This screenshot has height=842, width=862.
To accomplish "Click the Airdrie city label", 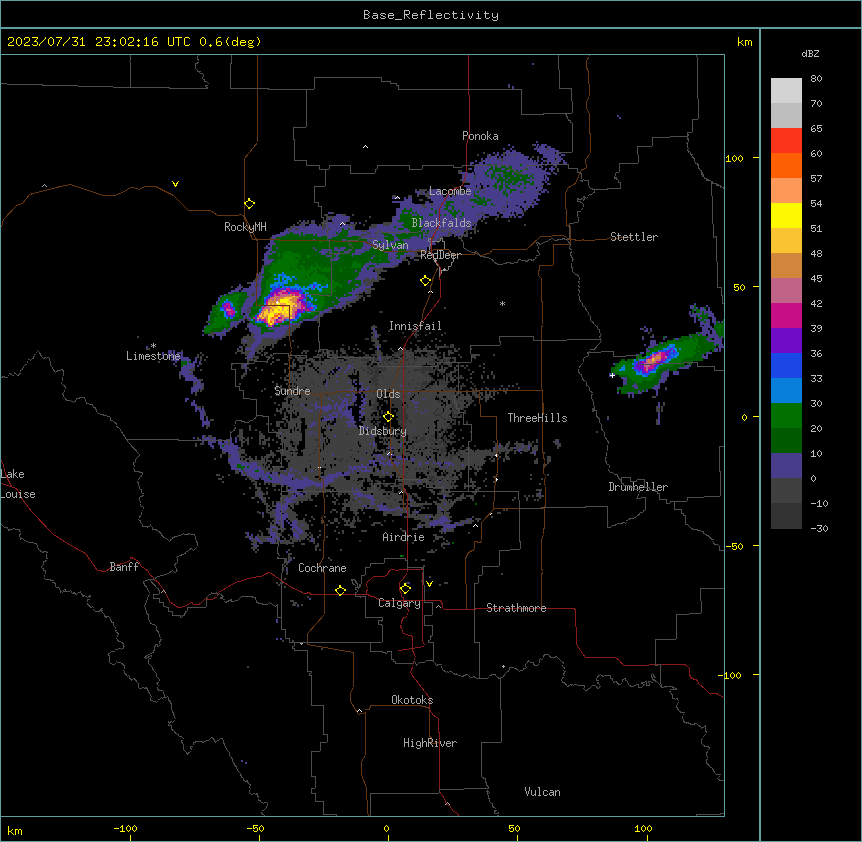I will coord(404,537).
